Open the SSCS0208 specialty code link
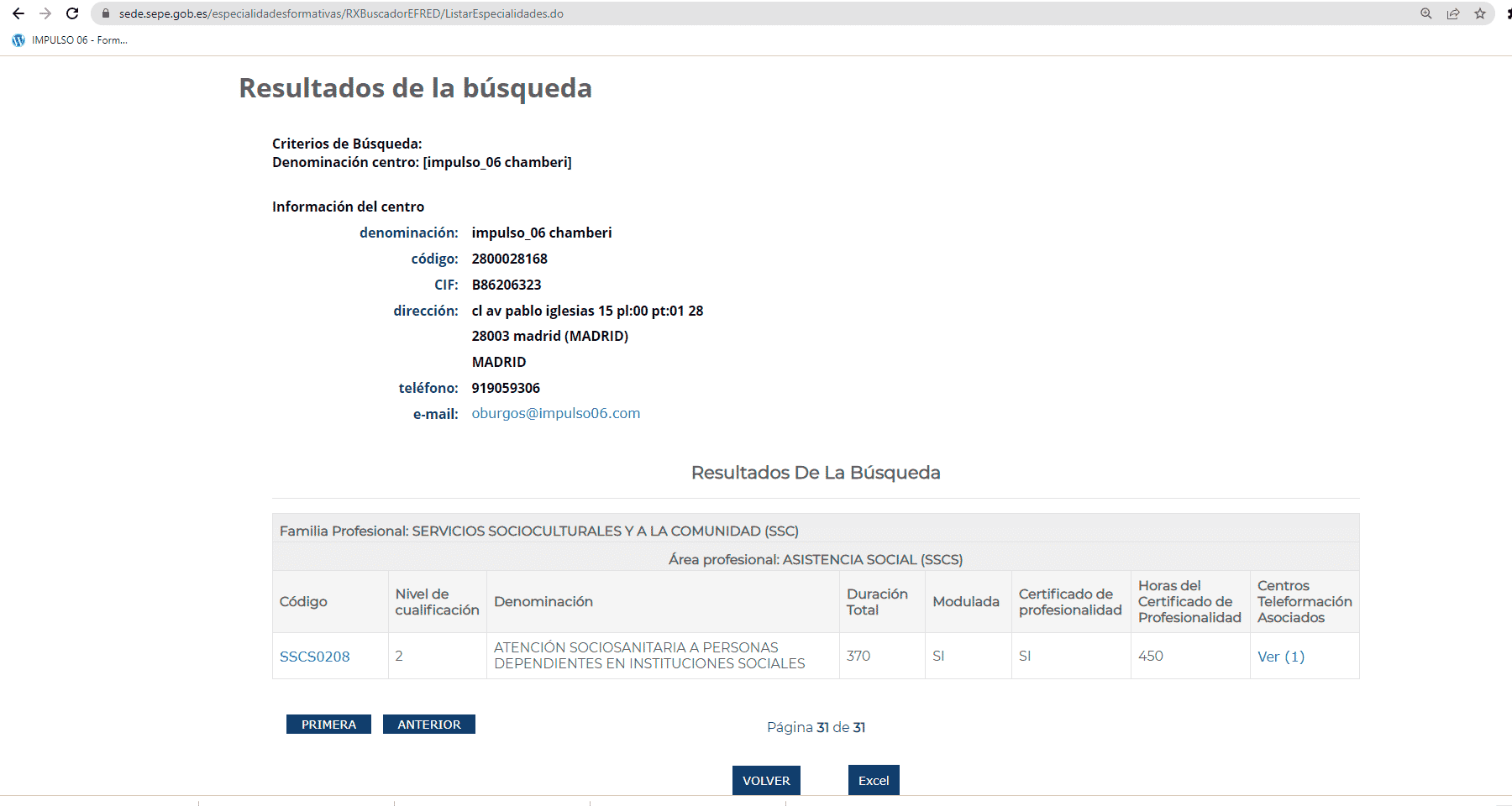 point(314,656)
